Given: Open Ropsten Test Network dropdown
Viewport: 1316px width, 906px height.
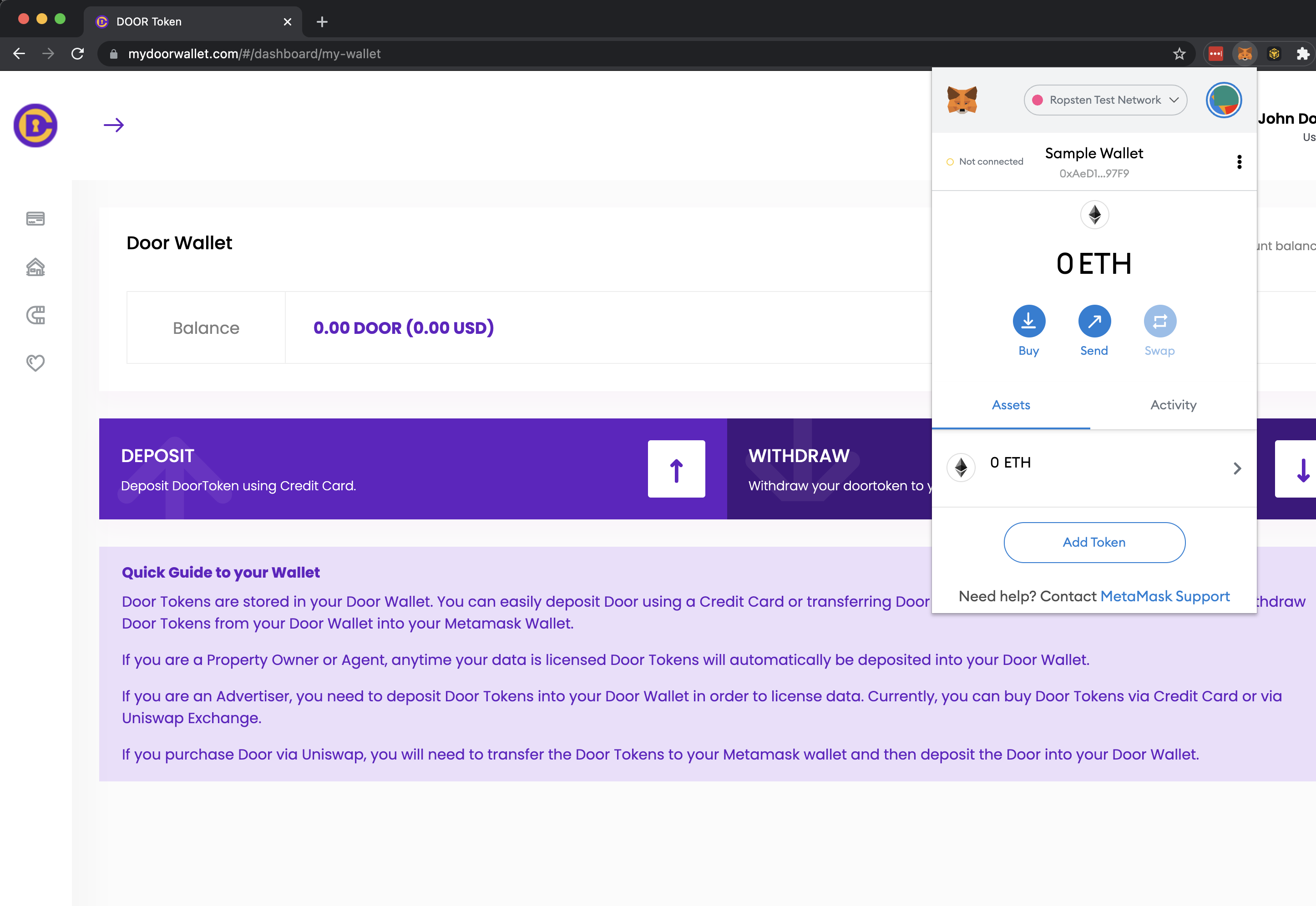Looking at the screenshot, I should tap(1105, 100).
